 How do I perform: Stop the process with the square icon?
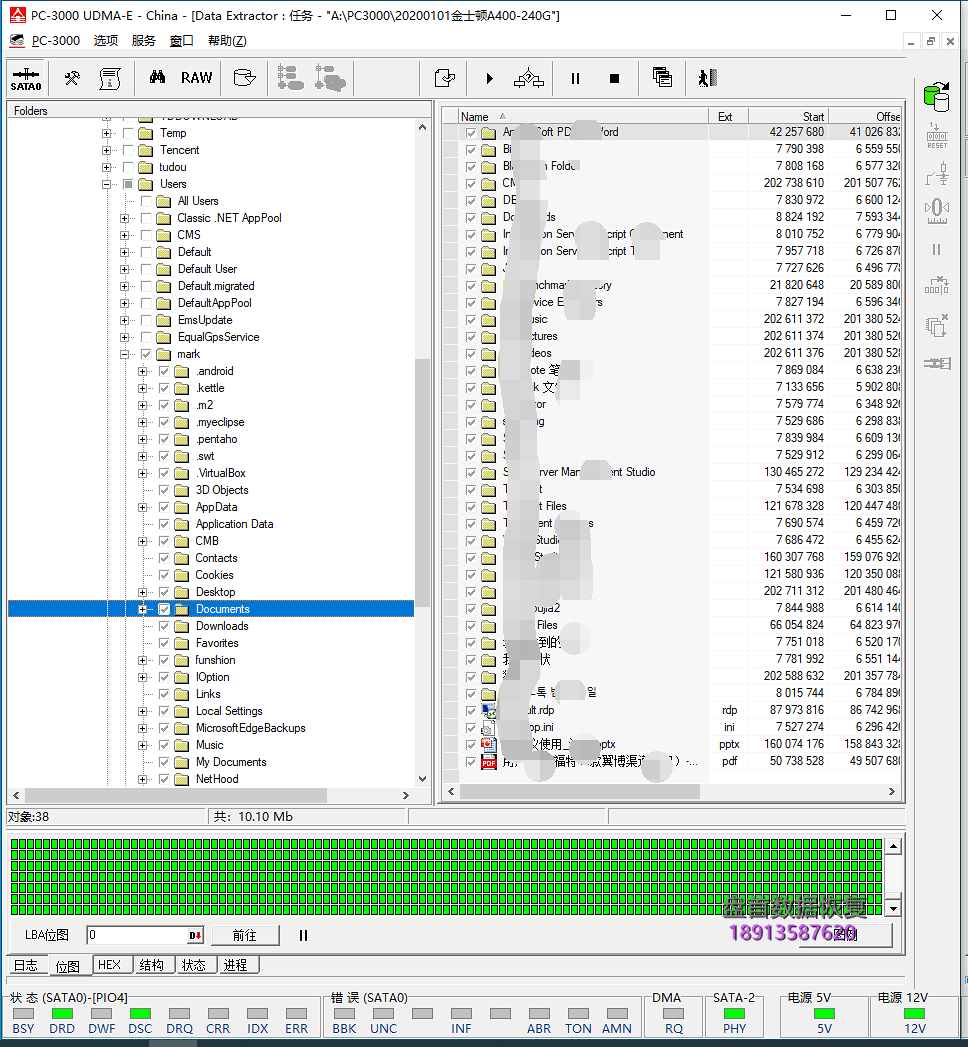coord(614,79)
